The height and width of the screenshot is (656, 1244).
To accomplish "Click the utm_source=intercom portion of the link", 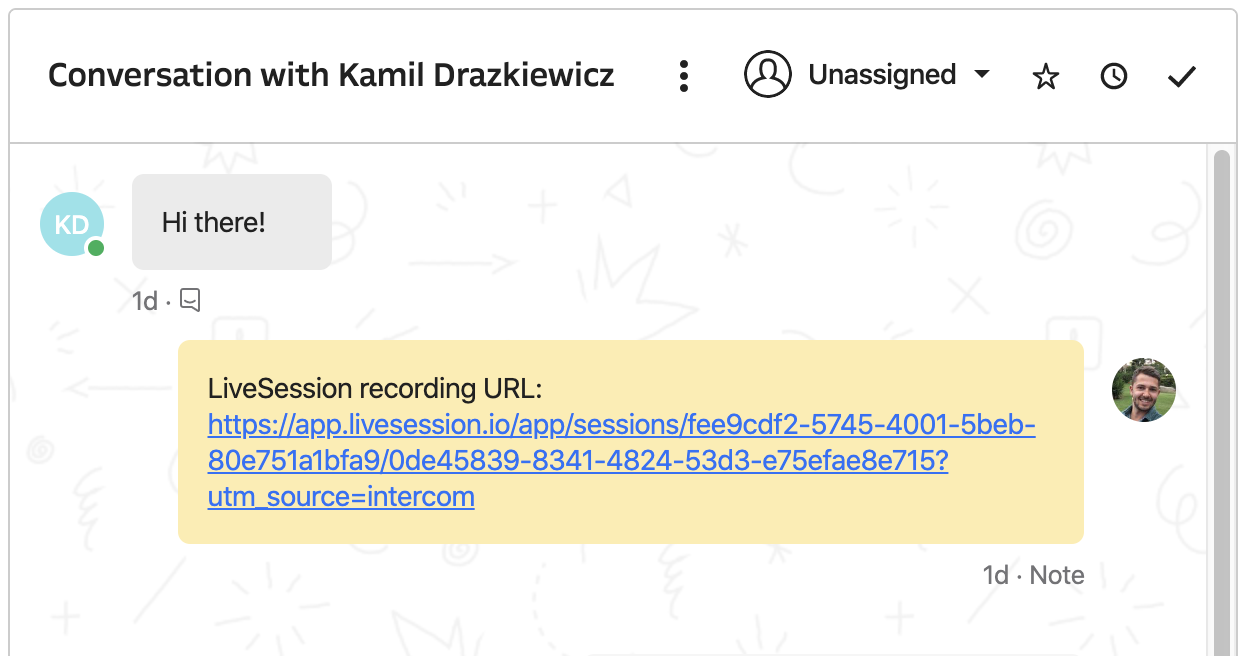I will click(x=340, y=497).
